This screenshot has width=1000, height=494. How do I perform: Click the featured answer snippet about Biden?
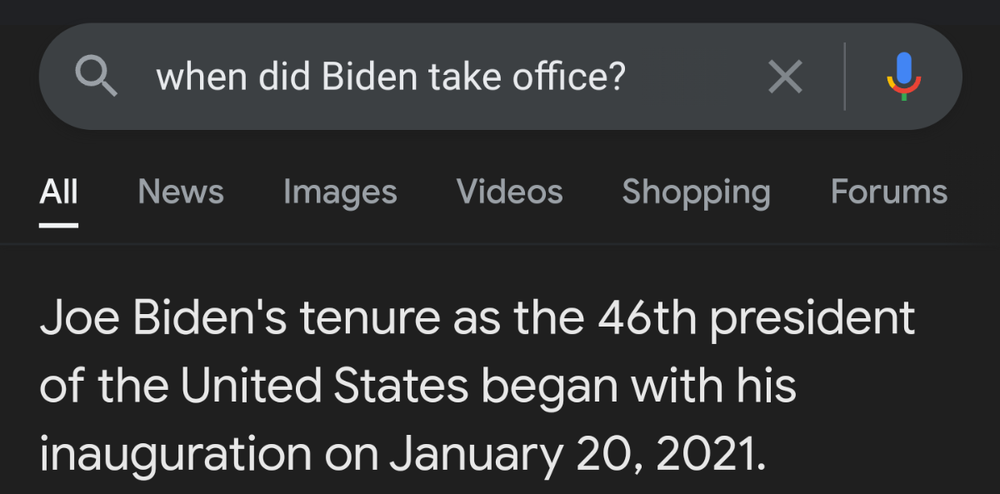point(478,386)
